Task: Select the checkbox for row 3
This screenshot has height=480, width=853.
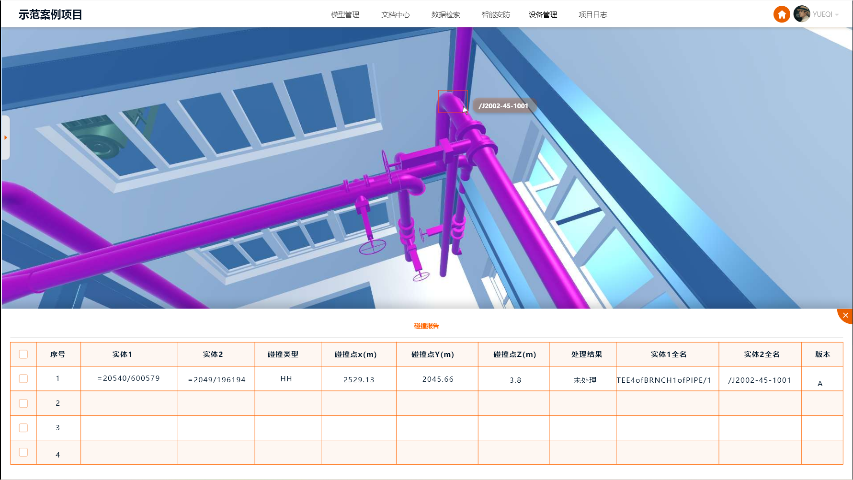Action: click(23, 428)
